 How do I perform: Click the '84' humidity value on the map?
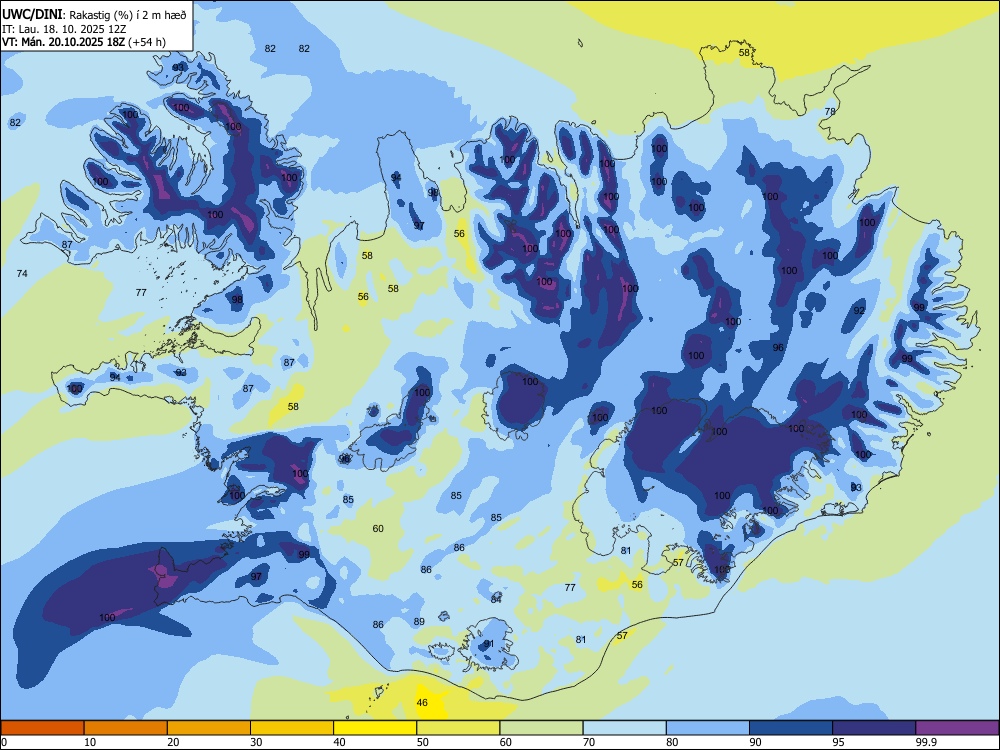(x=496, y=599)
